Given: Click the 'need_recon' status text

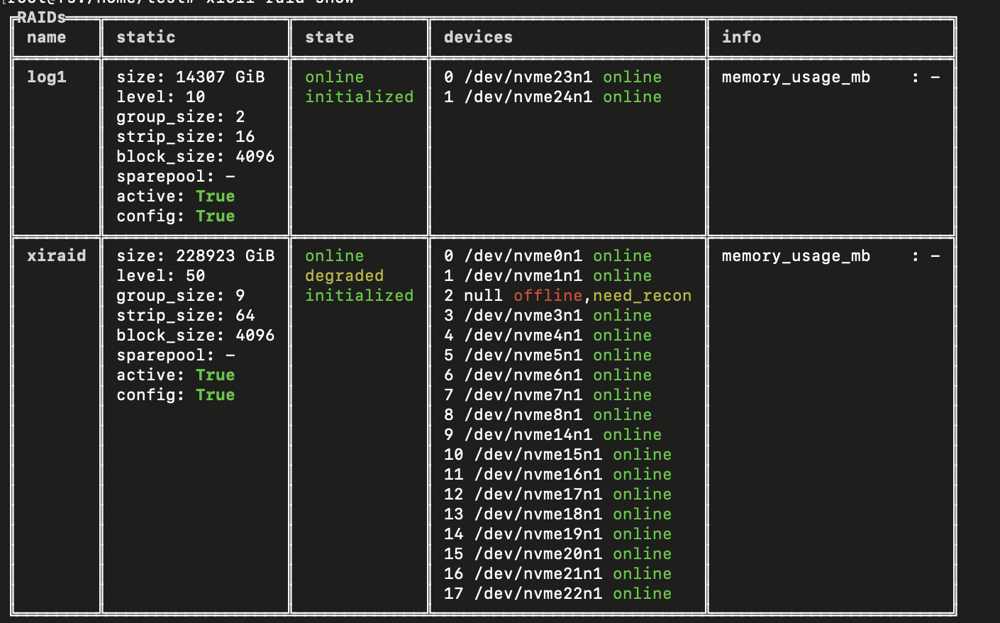Looking at the screenshot, I should (642, 296).
